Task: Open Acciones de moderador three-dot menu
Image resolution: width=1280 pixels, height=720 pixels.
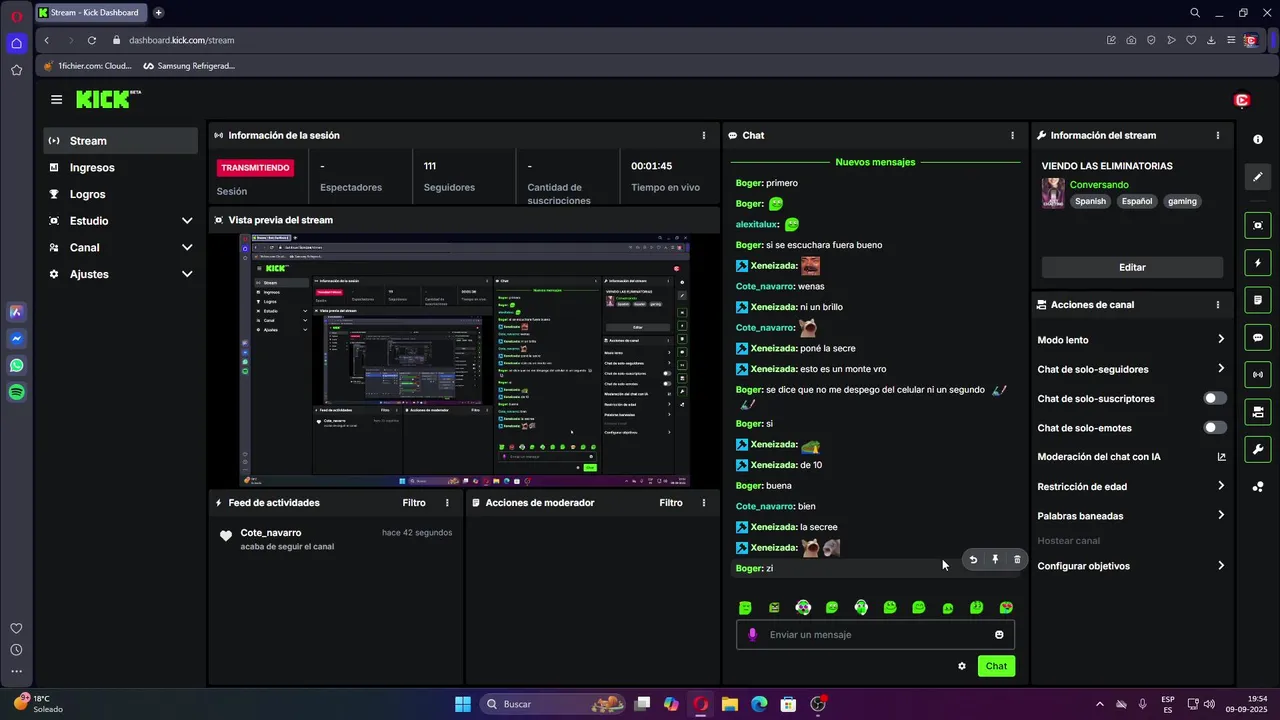Action: click(x=704, y=503)
